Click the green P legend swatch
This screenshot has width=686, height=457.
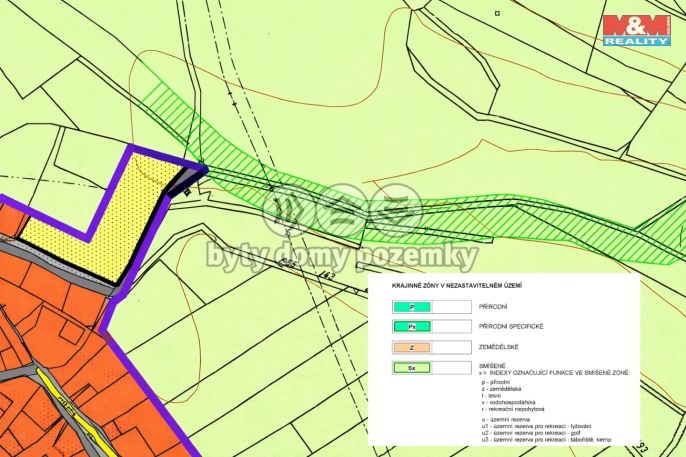[410, 309]
